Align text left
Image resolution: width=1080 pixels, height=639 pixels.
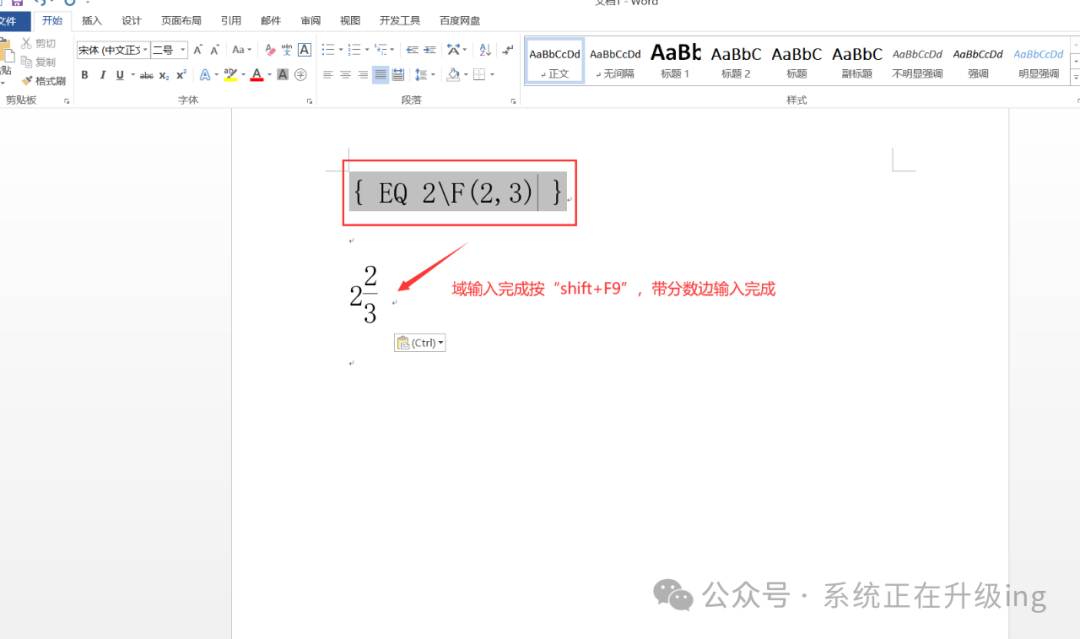(328, 74)
